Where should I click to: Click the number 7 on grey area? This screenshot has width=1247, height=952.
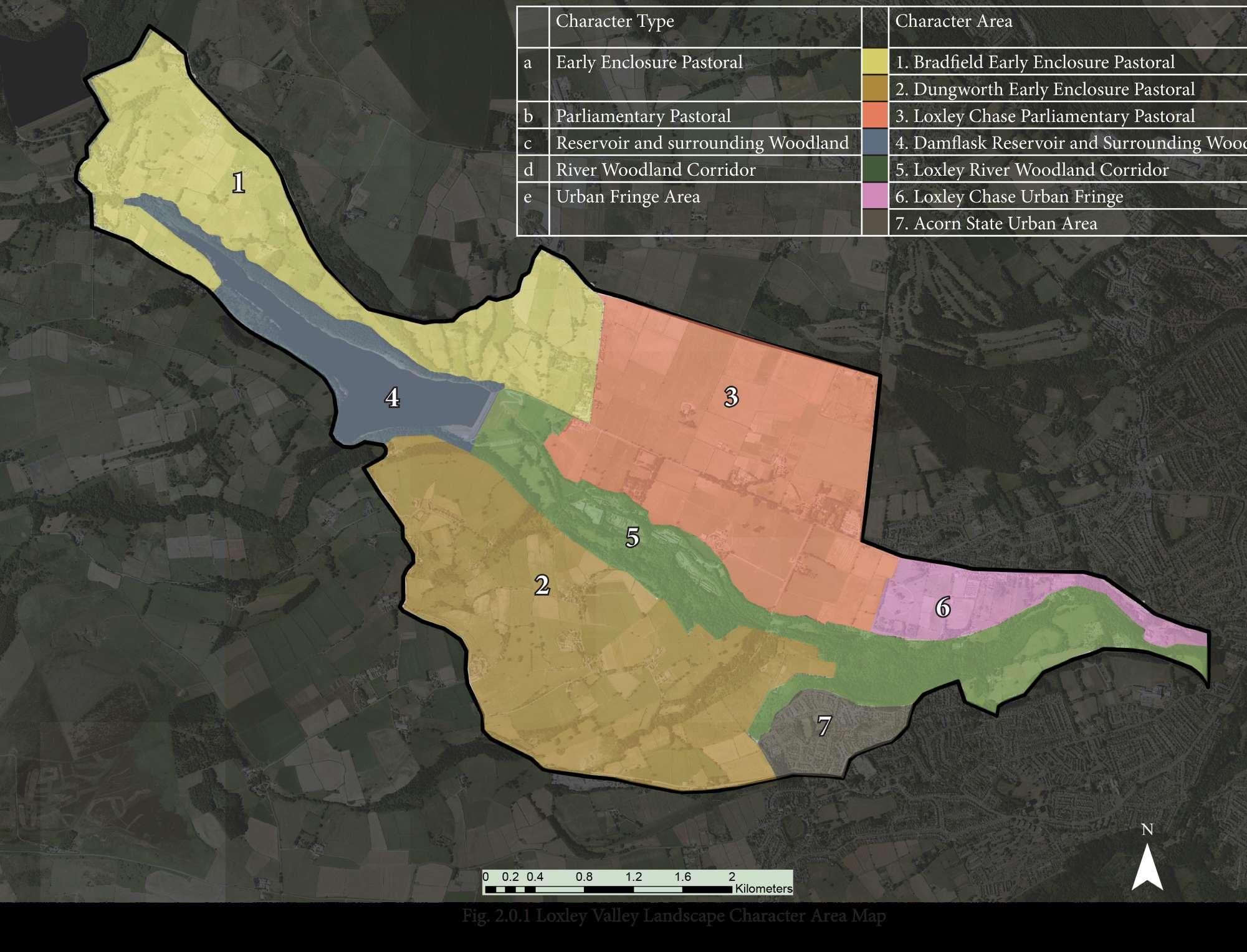coord(824,726)
